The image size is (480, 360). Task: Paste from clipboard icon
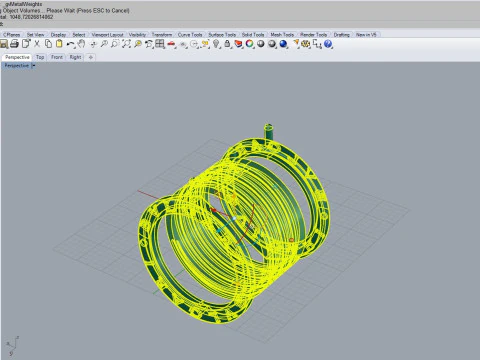tap(59, 44)
